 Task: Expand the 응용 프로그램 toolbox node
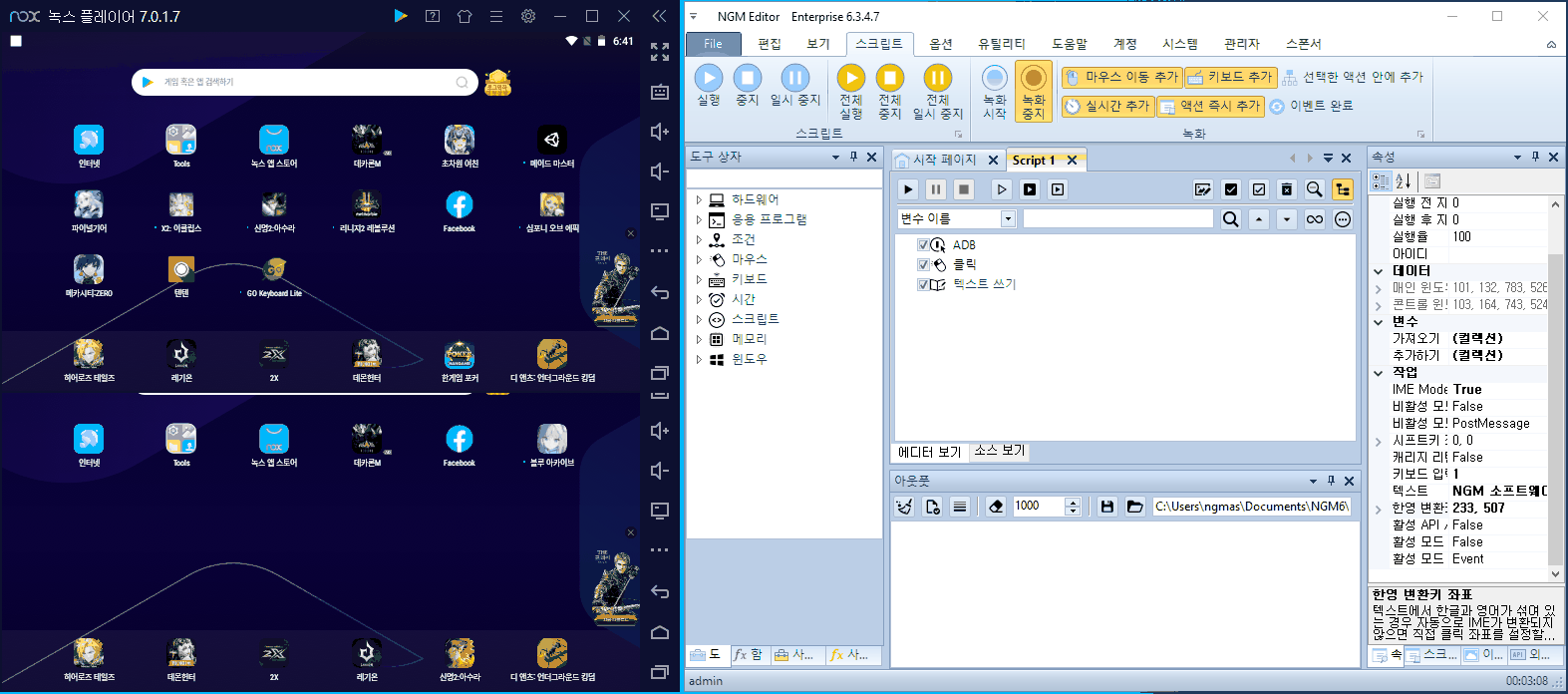(x=699, y=219)
